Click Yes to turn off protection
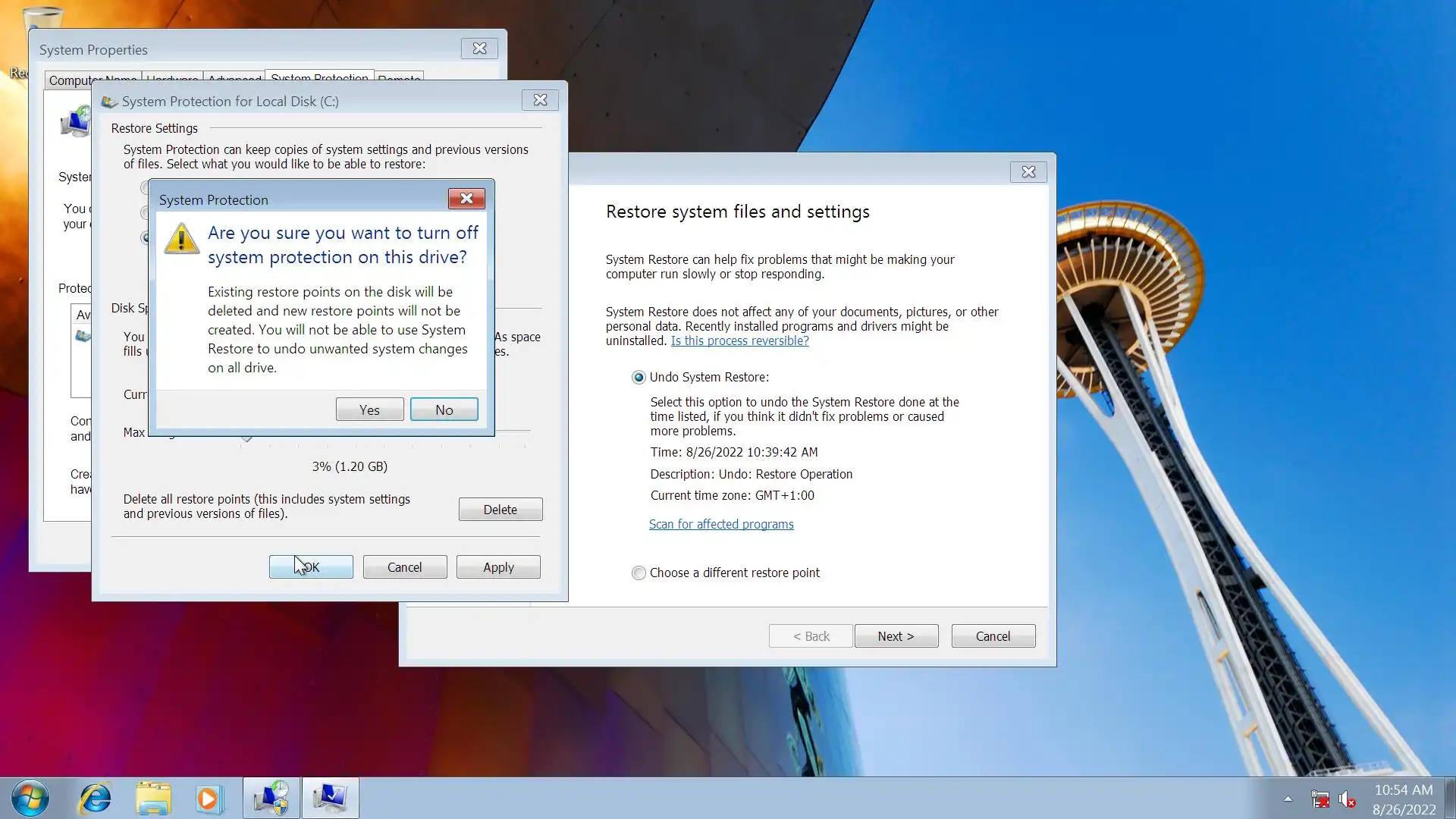Screen dimensions: 1456x819 pyautogui.click(x=369, y=409)
